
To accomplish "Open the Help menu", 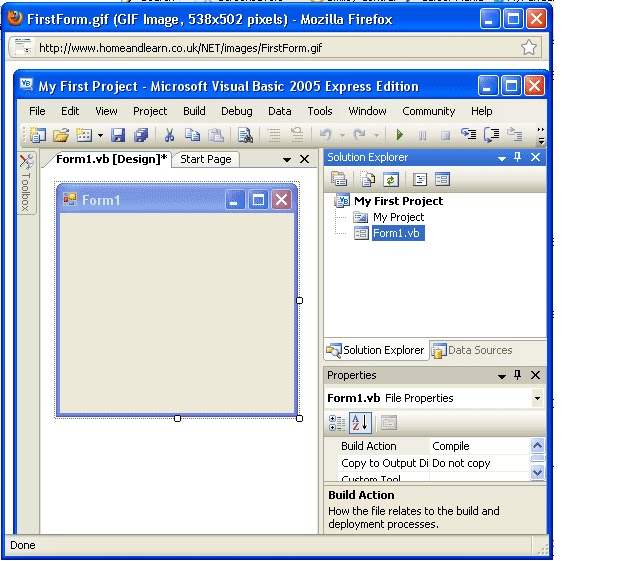I will 481,111.
